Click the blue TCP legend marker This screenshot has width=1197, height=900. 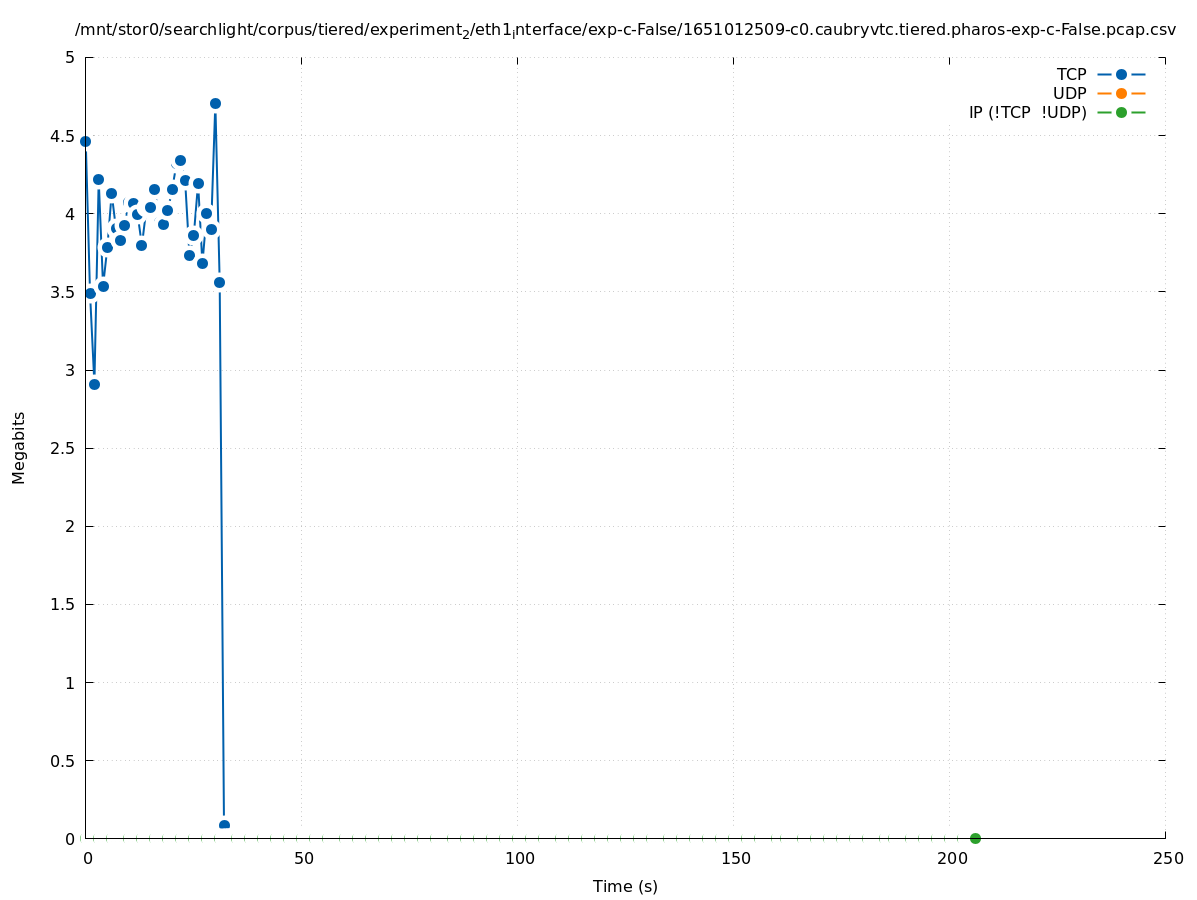tap(1121, 74)
